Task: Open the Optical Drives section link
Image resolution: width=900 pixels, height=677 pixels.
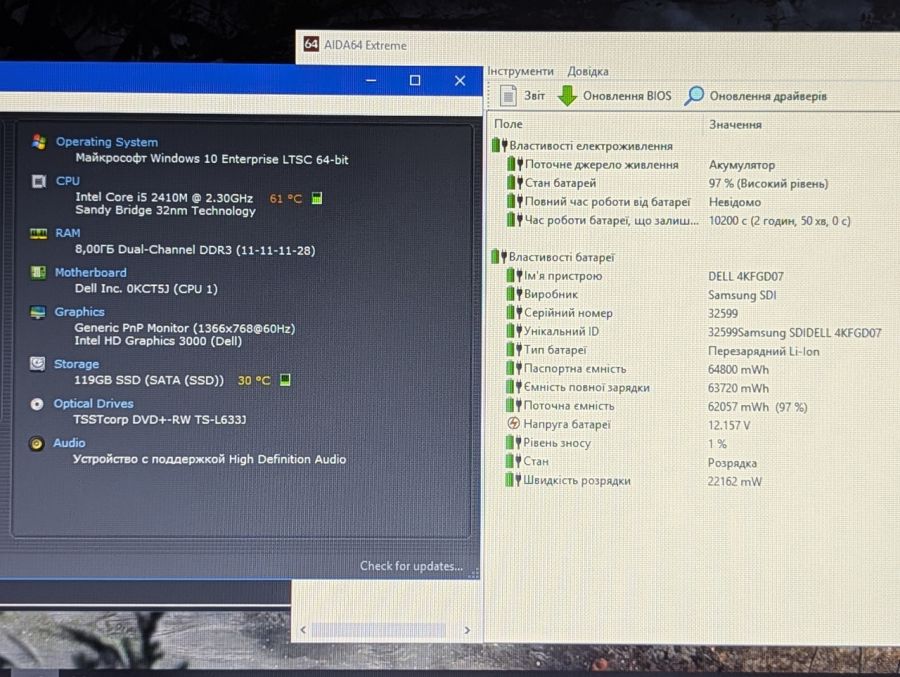Action: 94,404
